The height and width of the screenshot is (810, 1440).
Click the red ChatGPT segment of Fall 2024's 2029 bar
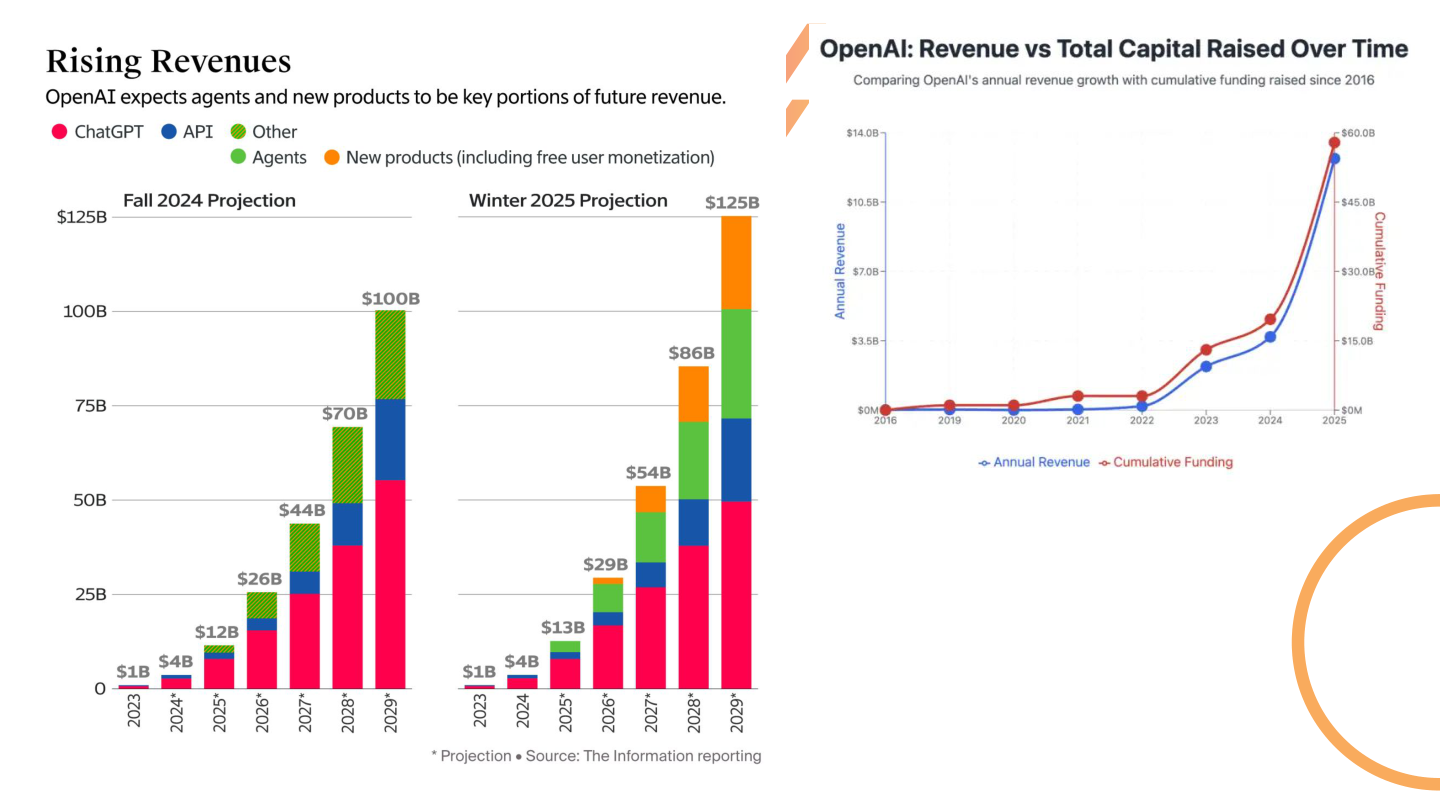coord(390,584)
